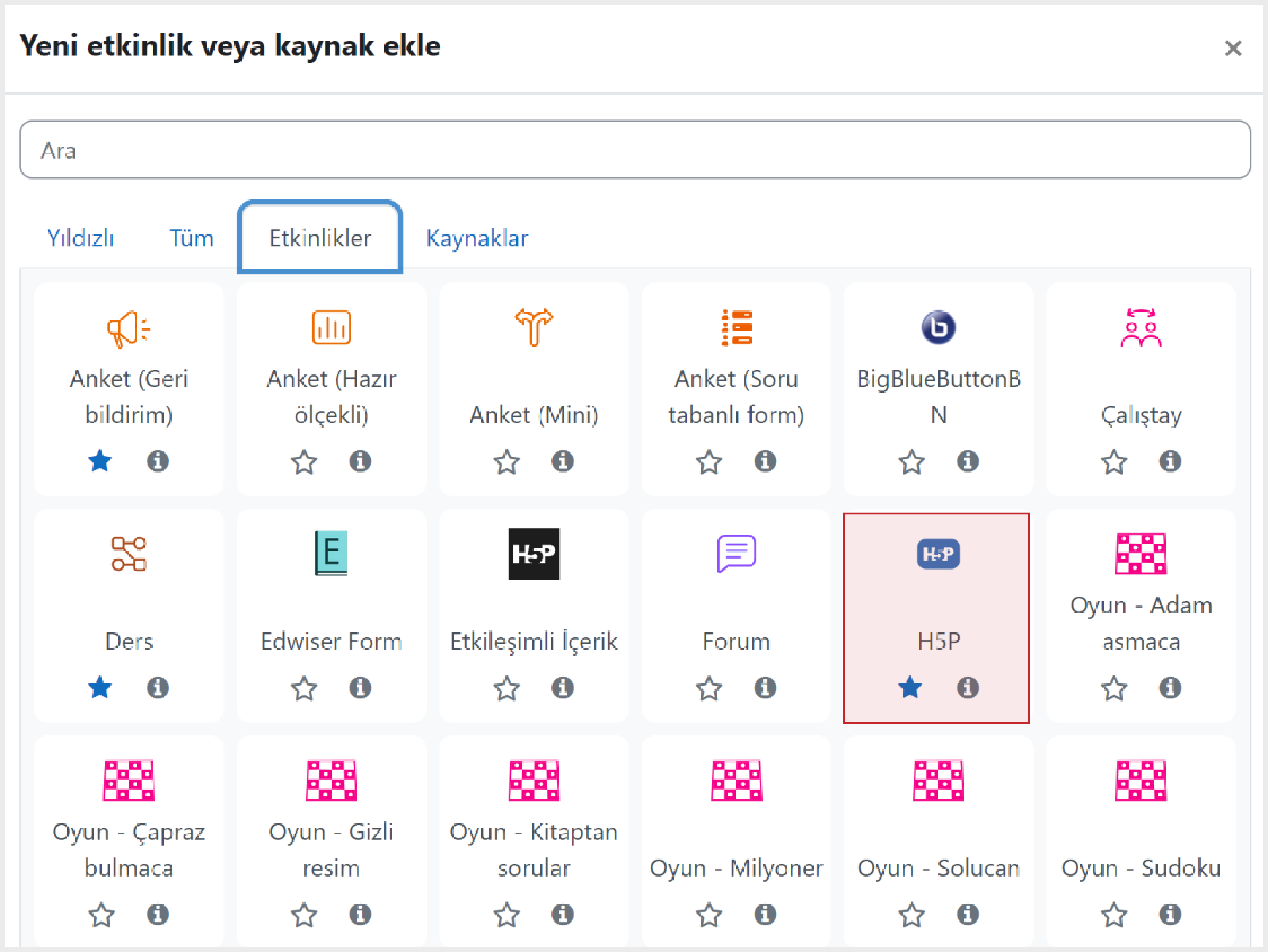Select the Etkinlikler tab

tap(320, 238)
